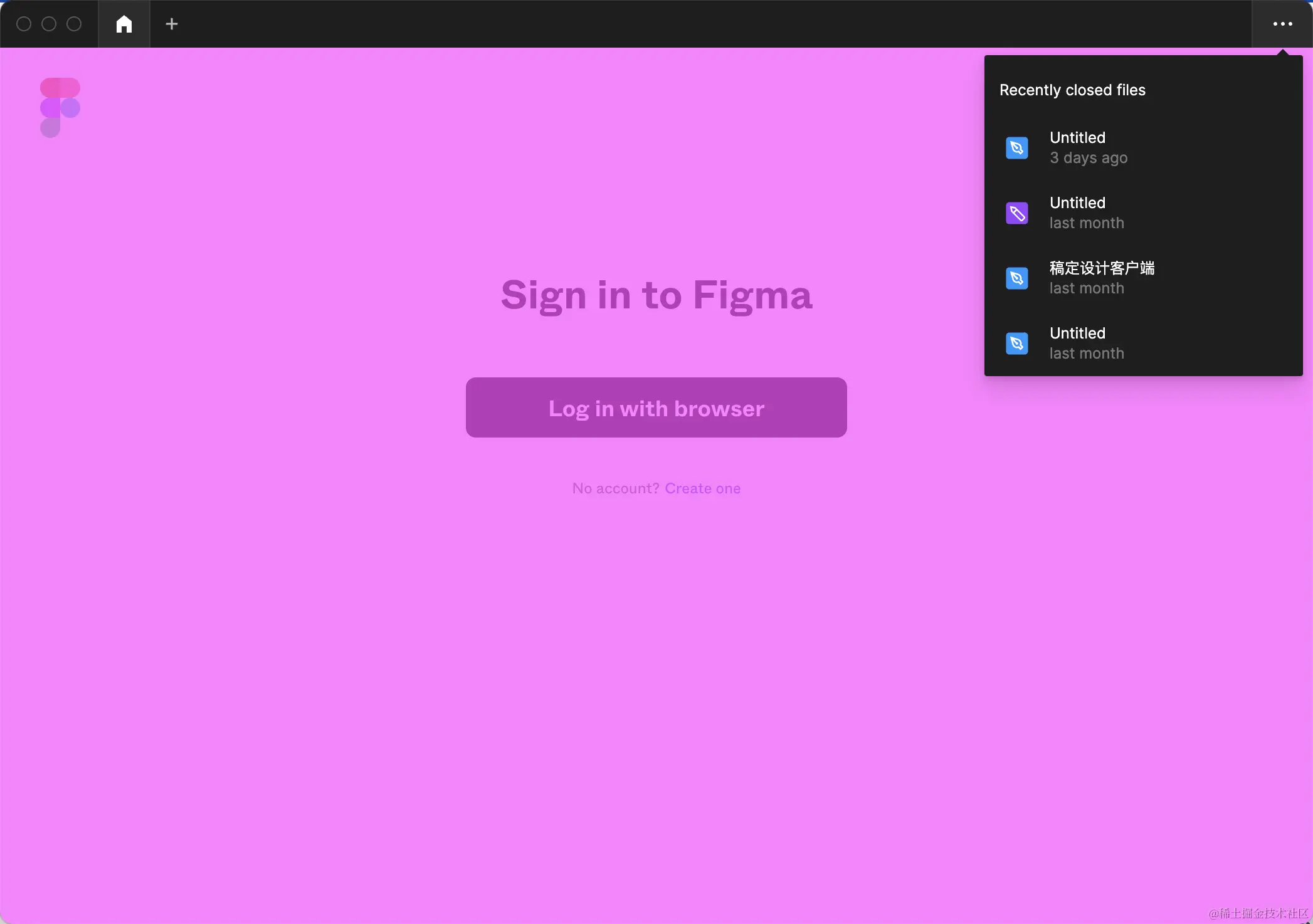The image size is (1313, 924).
Task: Open a new tab with plus icon
Action: (171, 24)
